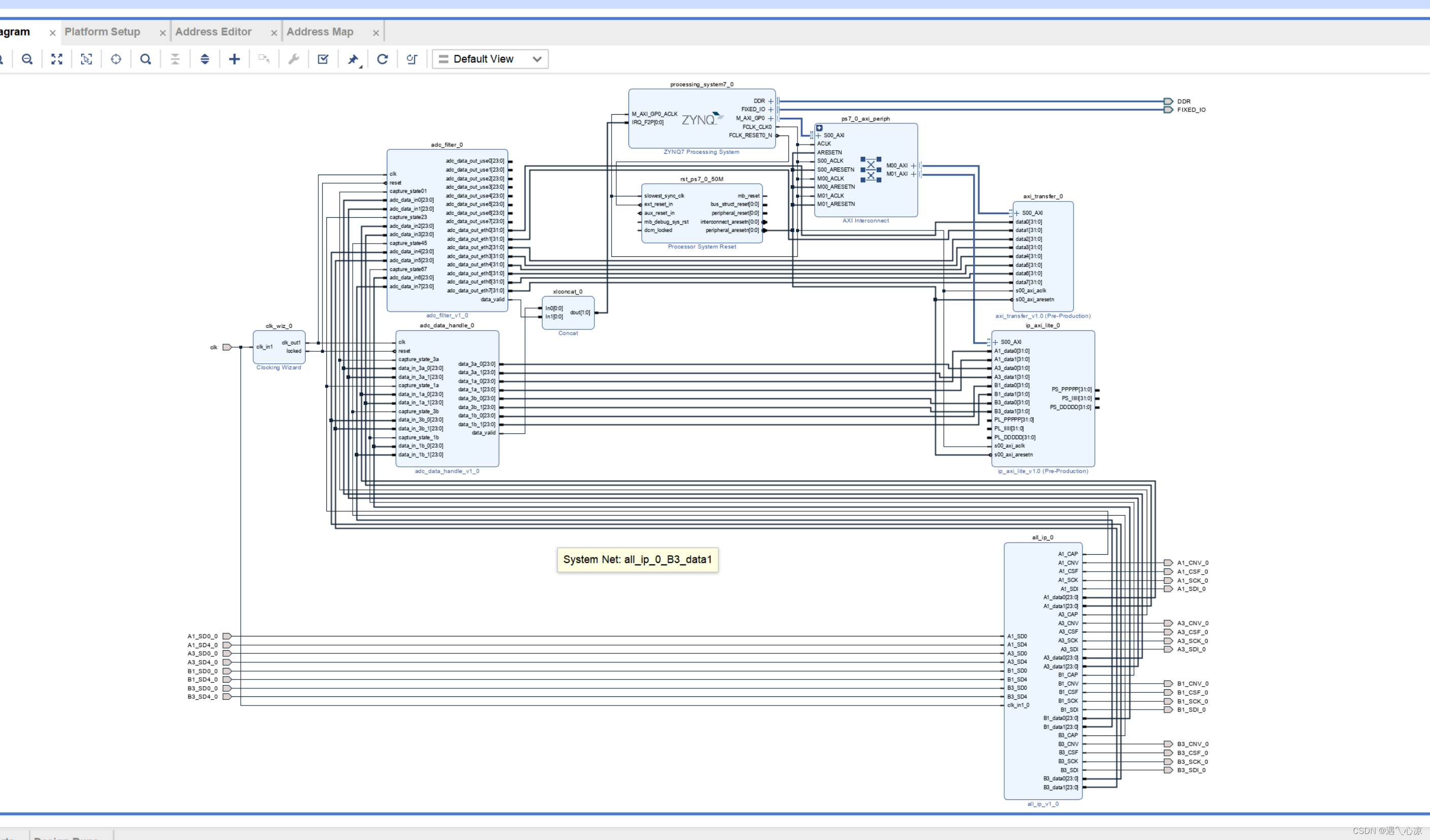Click the Collapse All icon
This screenshot has height=840, width=1430.
tap(175, 59)
